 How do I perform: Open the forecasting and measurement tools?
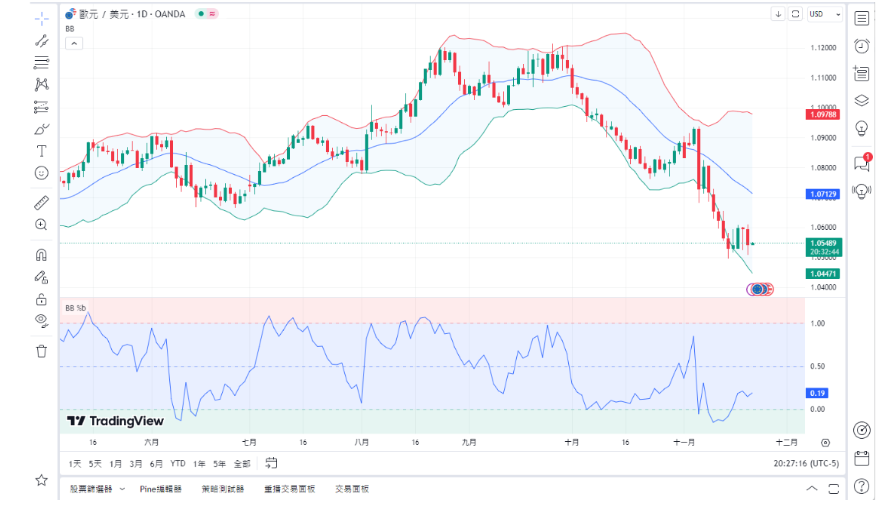42,107
